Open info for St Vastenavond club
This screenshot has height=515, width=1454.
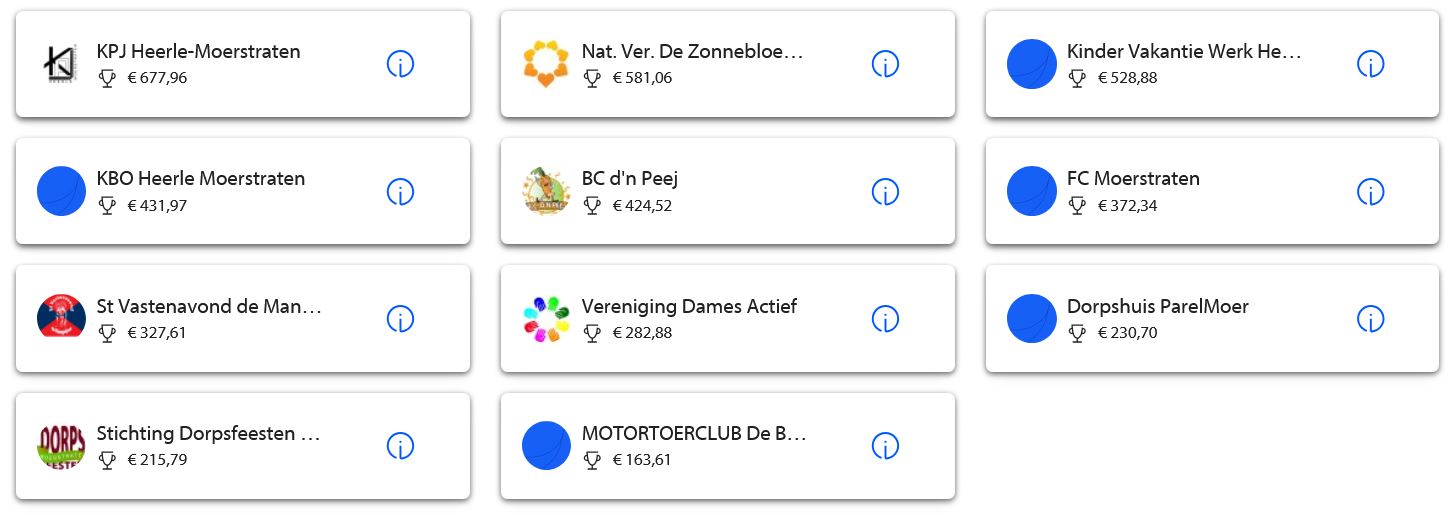pos(400,318)
